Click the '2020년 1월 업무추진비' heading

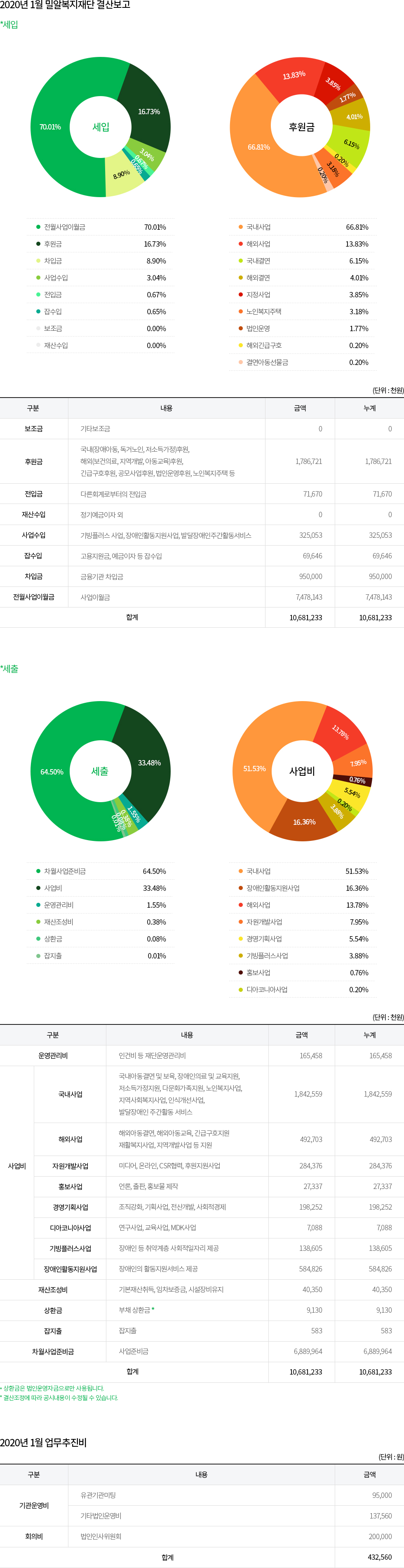(43, 1442)
